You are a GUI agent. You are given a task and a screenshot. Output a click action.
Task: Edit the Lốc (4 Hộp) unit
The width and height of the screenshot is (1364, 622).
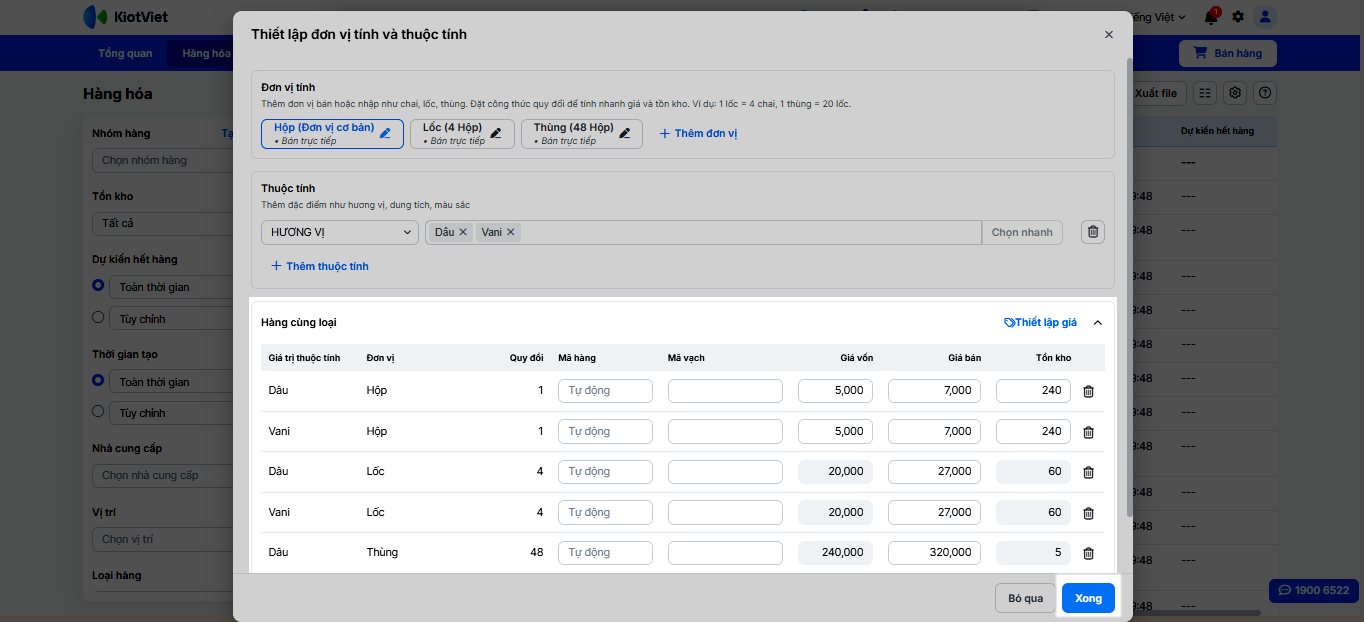pos(496,133)
